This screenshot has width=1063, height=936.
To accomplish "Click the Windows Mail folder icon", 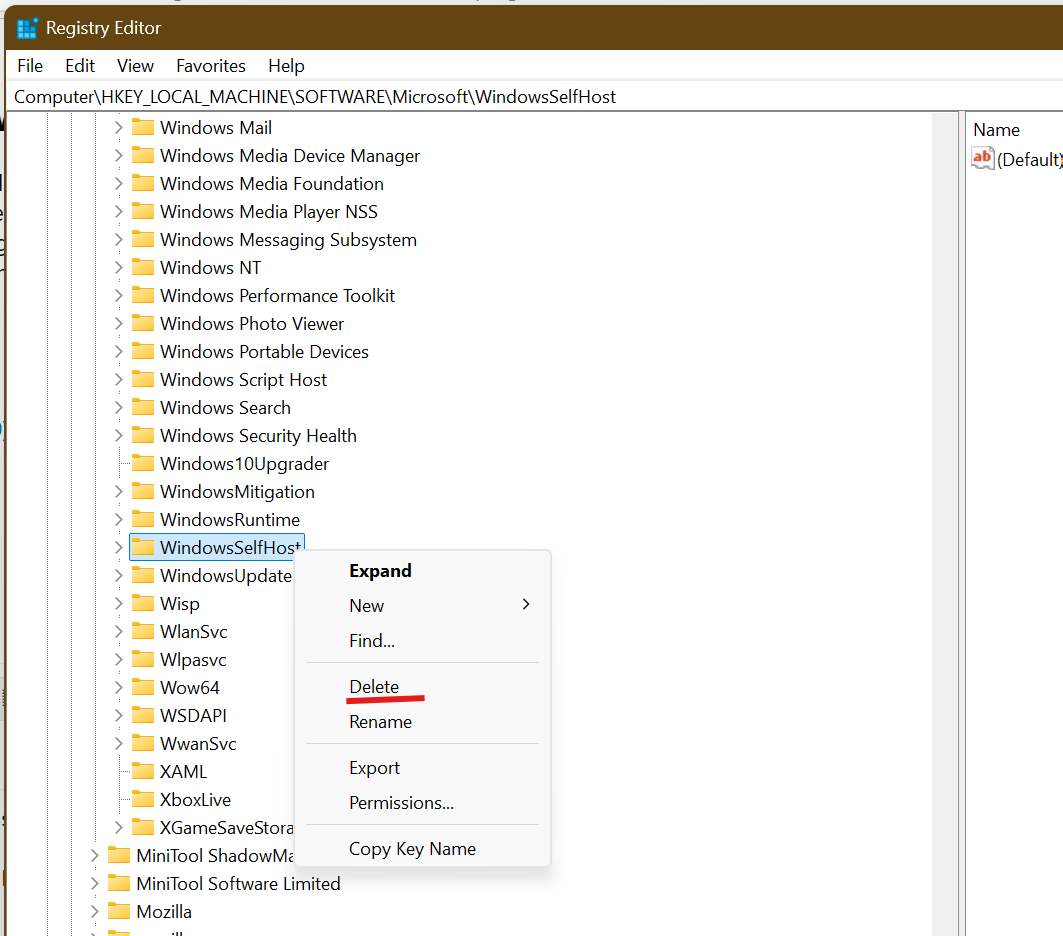I will pos(142,127).
